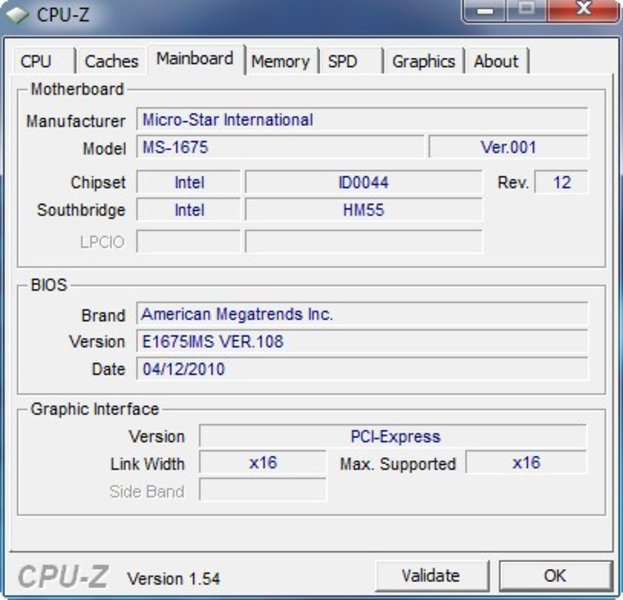Click the American Megatrends Inc. brand field
The height and width of the screenshot is (600, 623).
tap(362, 314)
